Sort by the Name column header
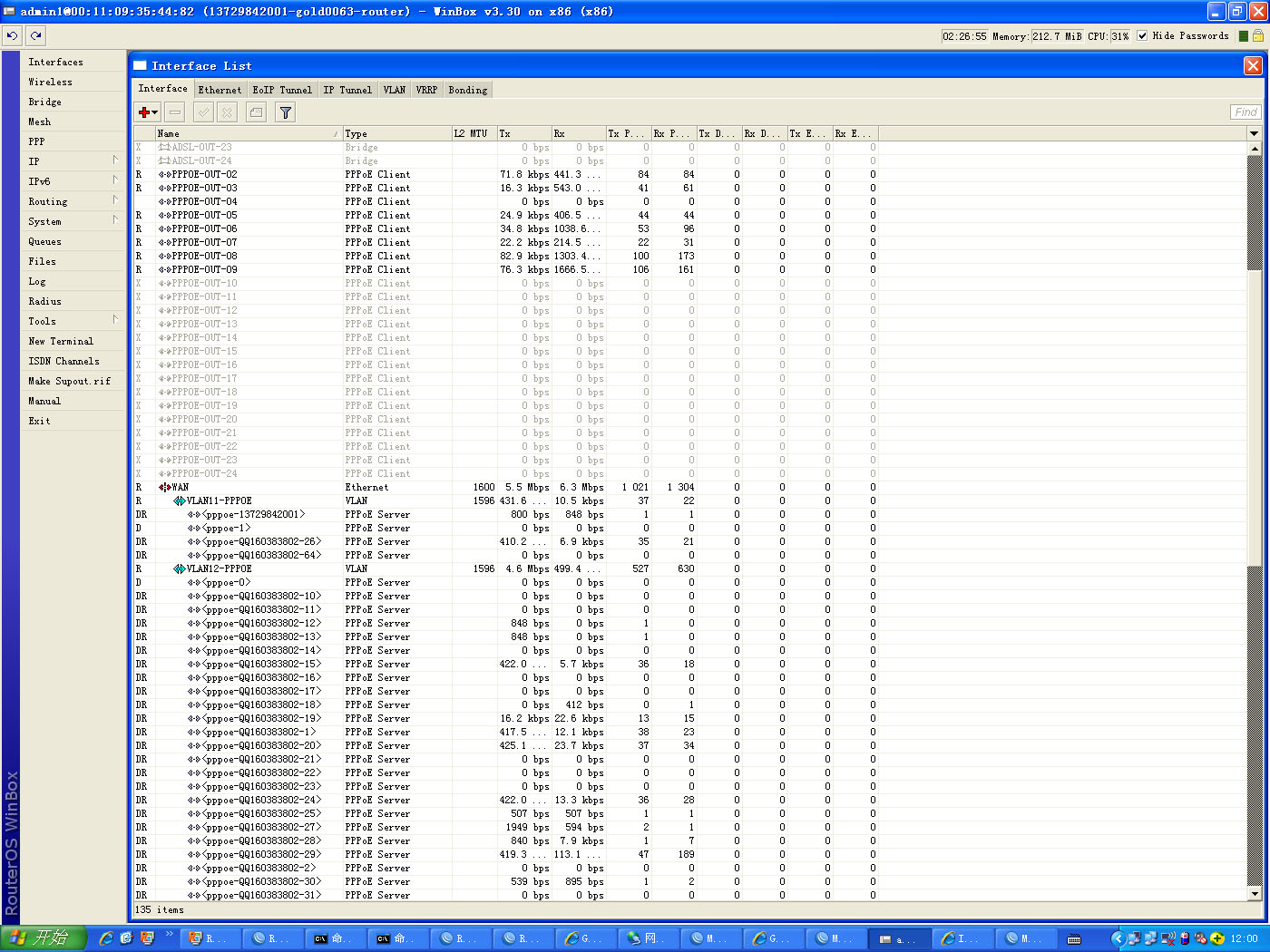This screenshot has height=952, width=1270. [249, 133]
